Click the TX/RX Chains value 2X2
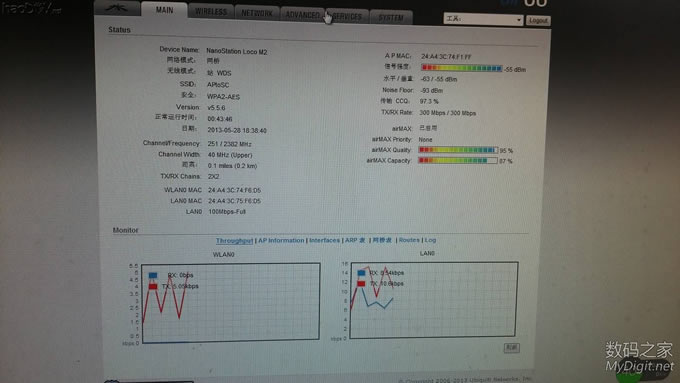Viewport: 680px width, 383px height. click(213, 177)
